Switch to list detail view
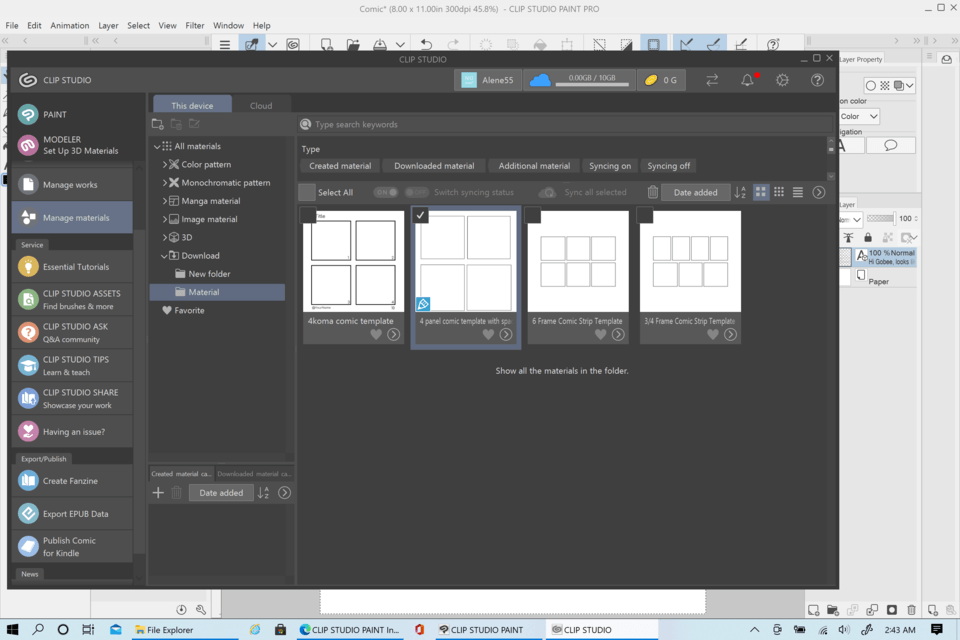The height and width of the screenshot is (640, 960). click(x=798, y=192)
